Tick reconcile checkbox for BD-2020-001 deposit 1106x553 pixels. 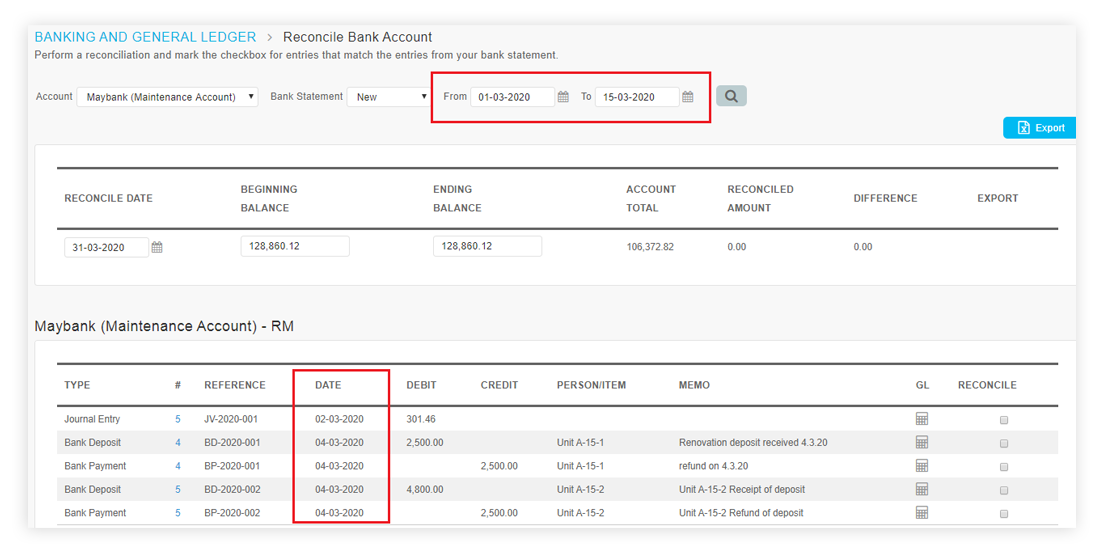pyautogui.click(x=1004, y=444)
